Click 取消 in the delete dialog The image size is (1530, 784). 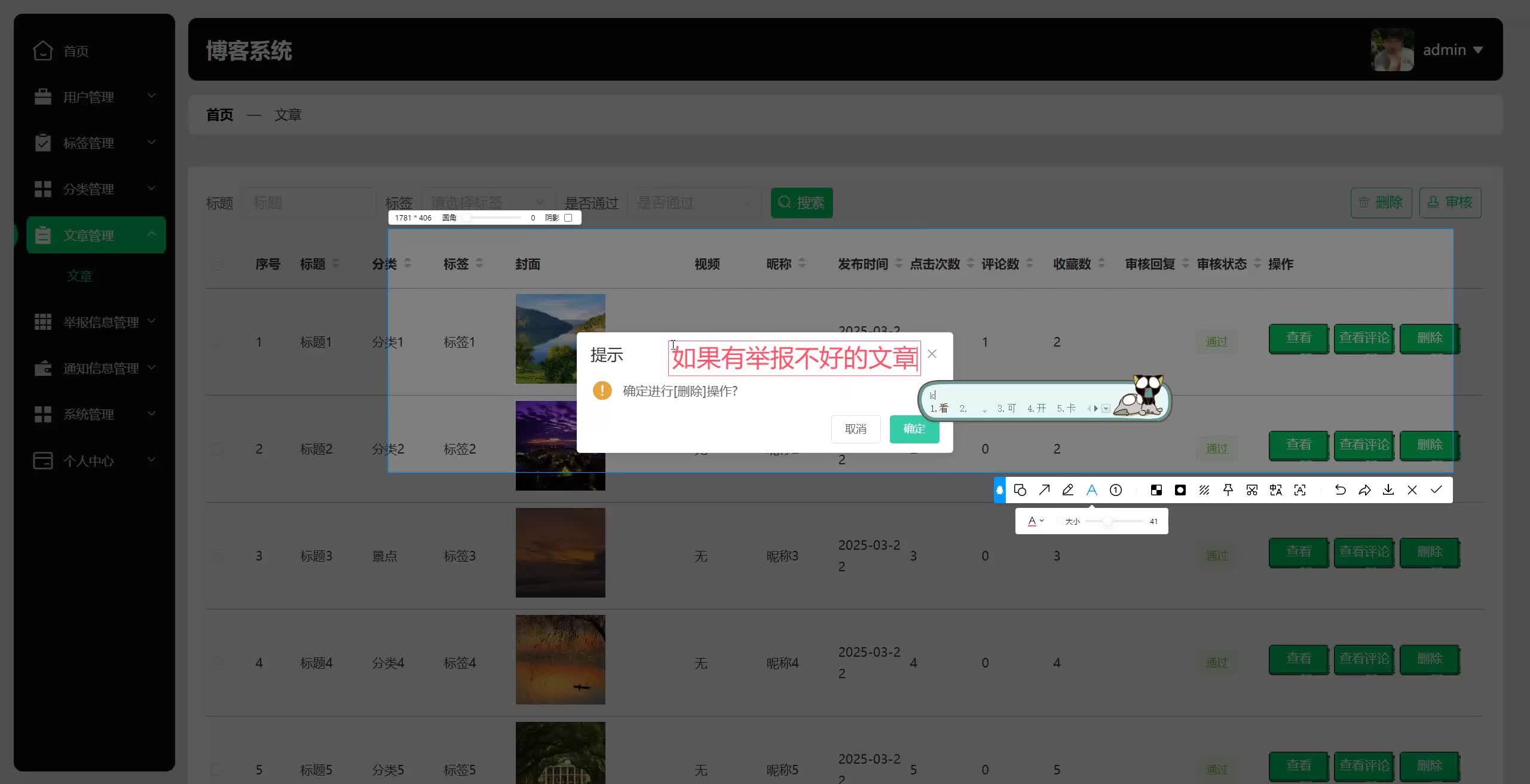pyautogui.click(x=856, y=429)
